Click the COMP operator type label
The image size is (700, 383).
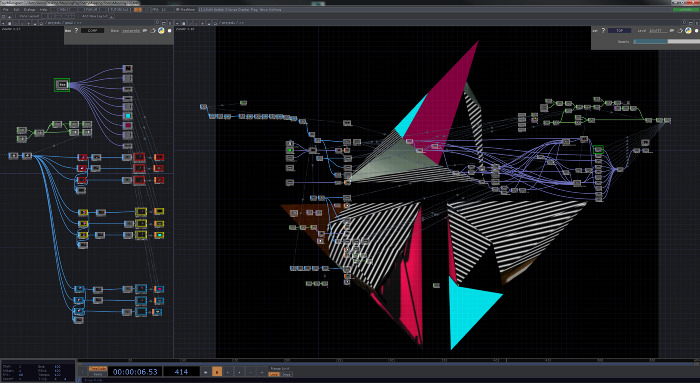92,30
